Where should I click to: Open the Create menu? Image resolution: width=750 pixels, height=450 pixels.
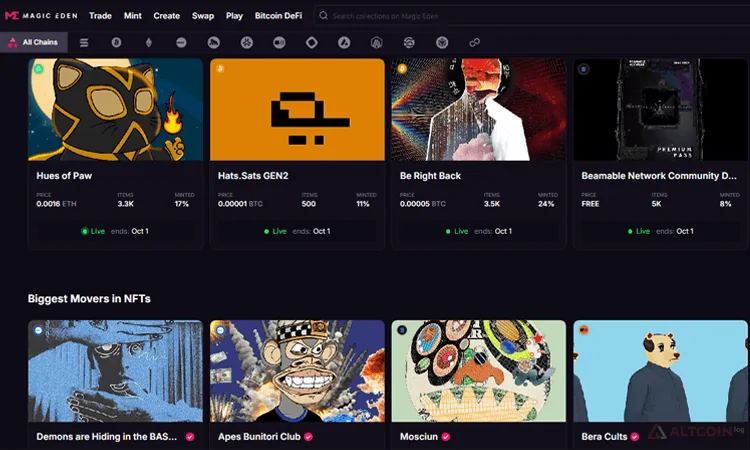[166, 16]
